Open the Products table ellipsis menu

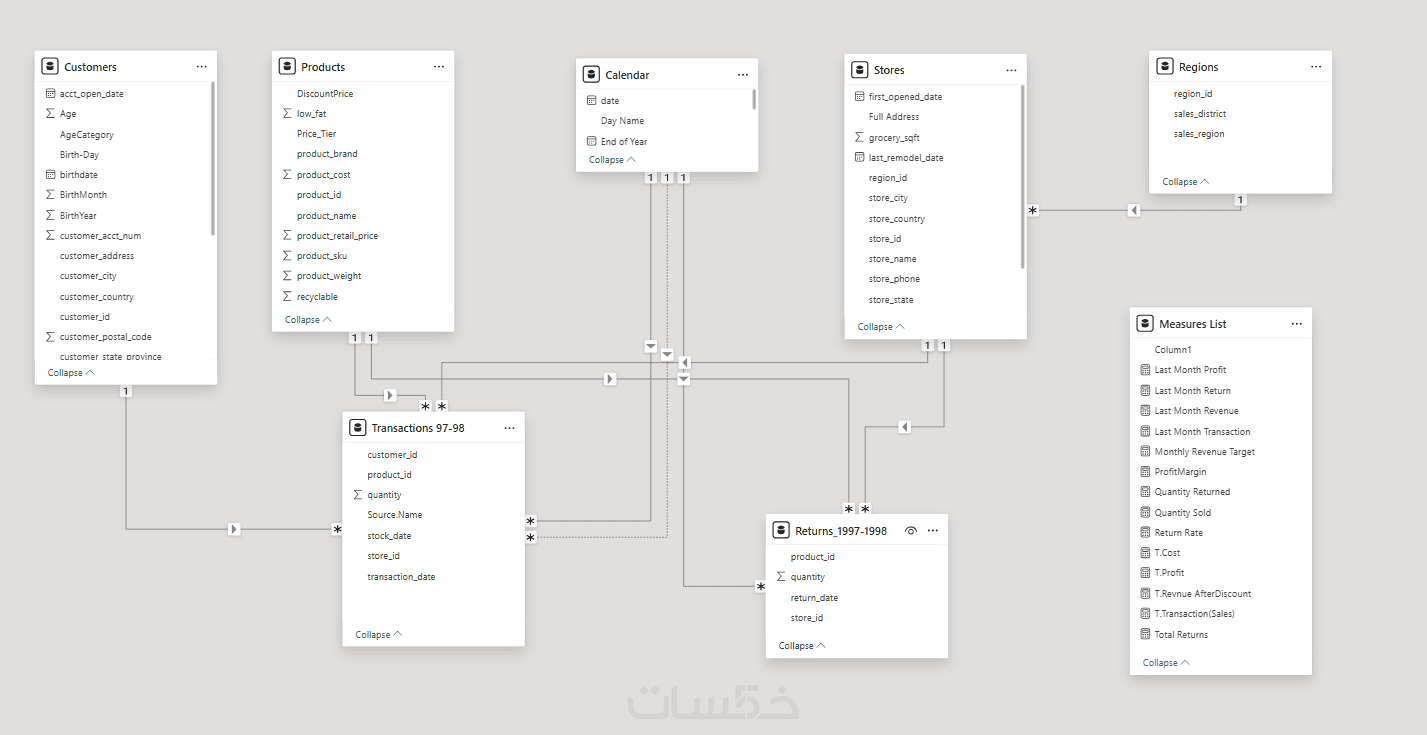tap(439, 67)
